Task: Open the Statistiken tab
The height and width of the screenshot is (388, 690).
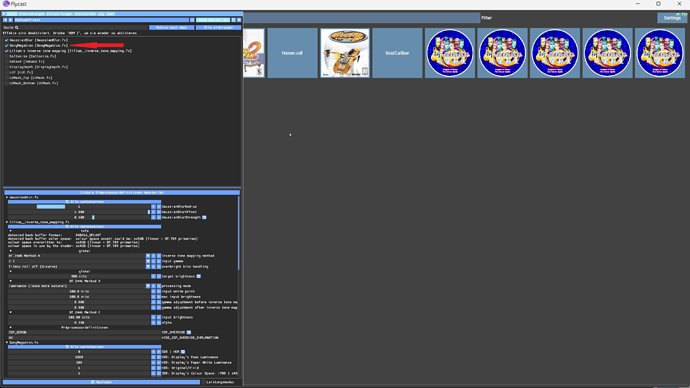Action: click(x=85, y=14)
